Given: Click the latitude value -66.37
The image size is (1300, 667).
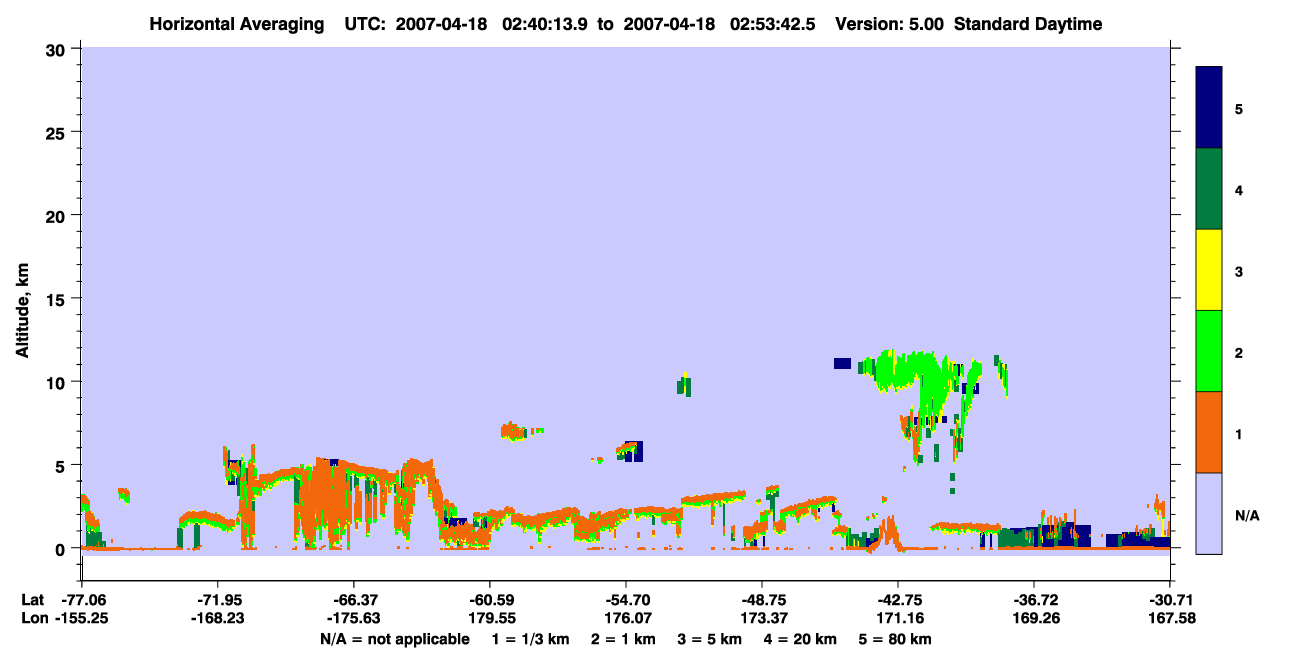Looking at the screenshot, I should tap(354, 600).
